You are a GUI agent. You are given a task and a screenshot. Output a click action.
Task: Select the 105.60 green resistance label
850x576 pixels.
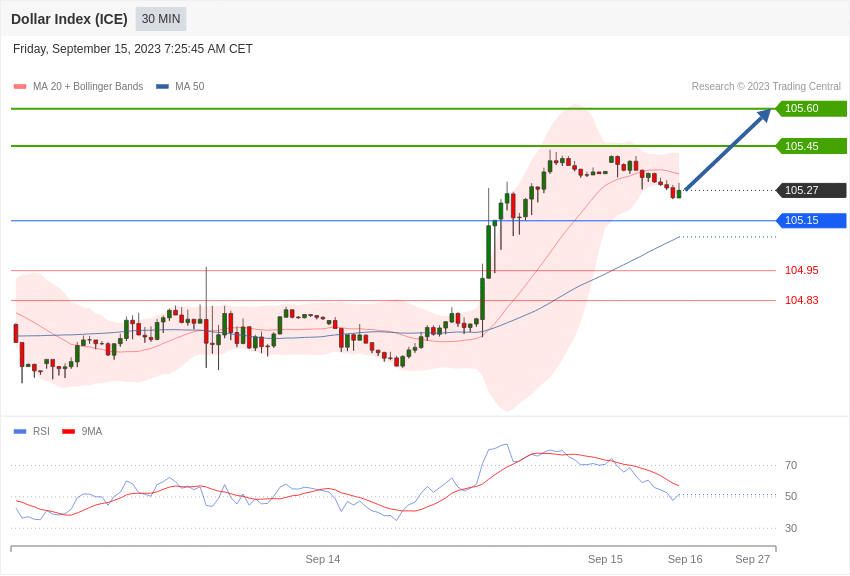812,108
